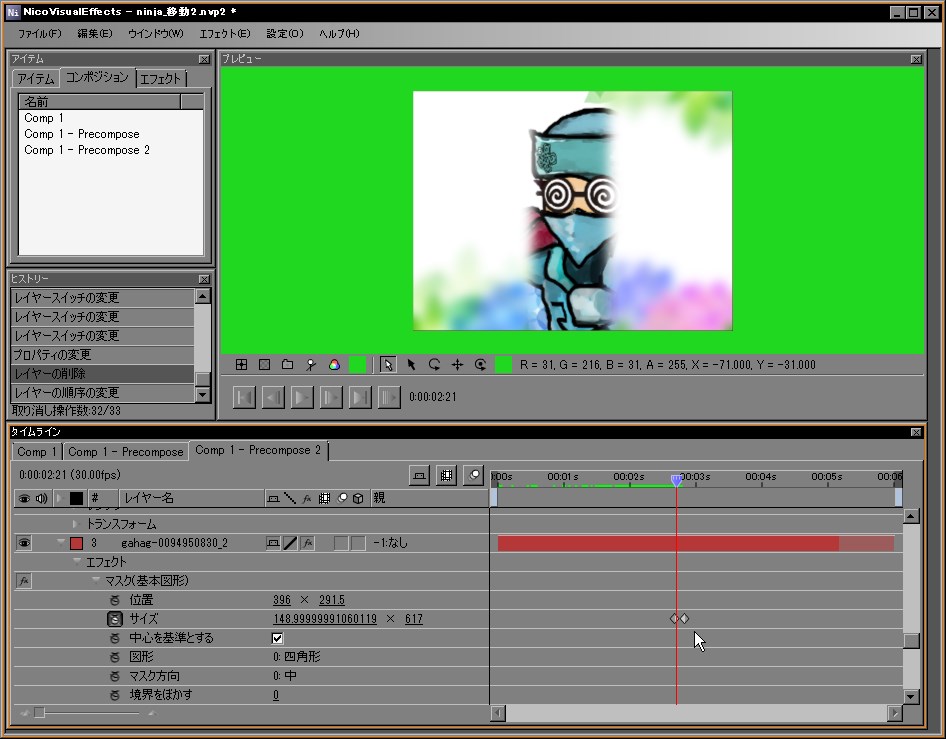Toggle the motion blur box on layer 3
946x739 pixels.
pos(341,543)
